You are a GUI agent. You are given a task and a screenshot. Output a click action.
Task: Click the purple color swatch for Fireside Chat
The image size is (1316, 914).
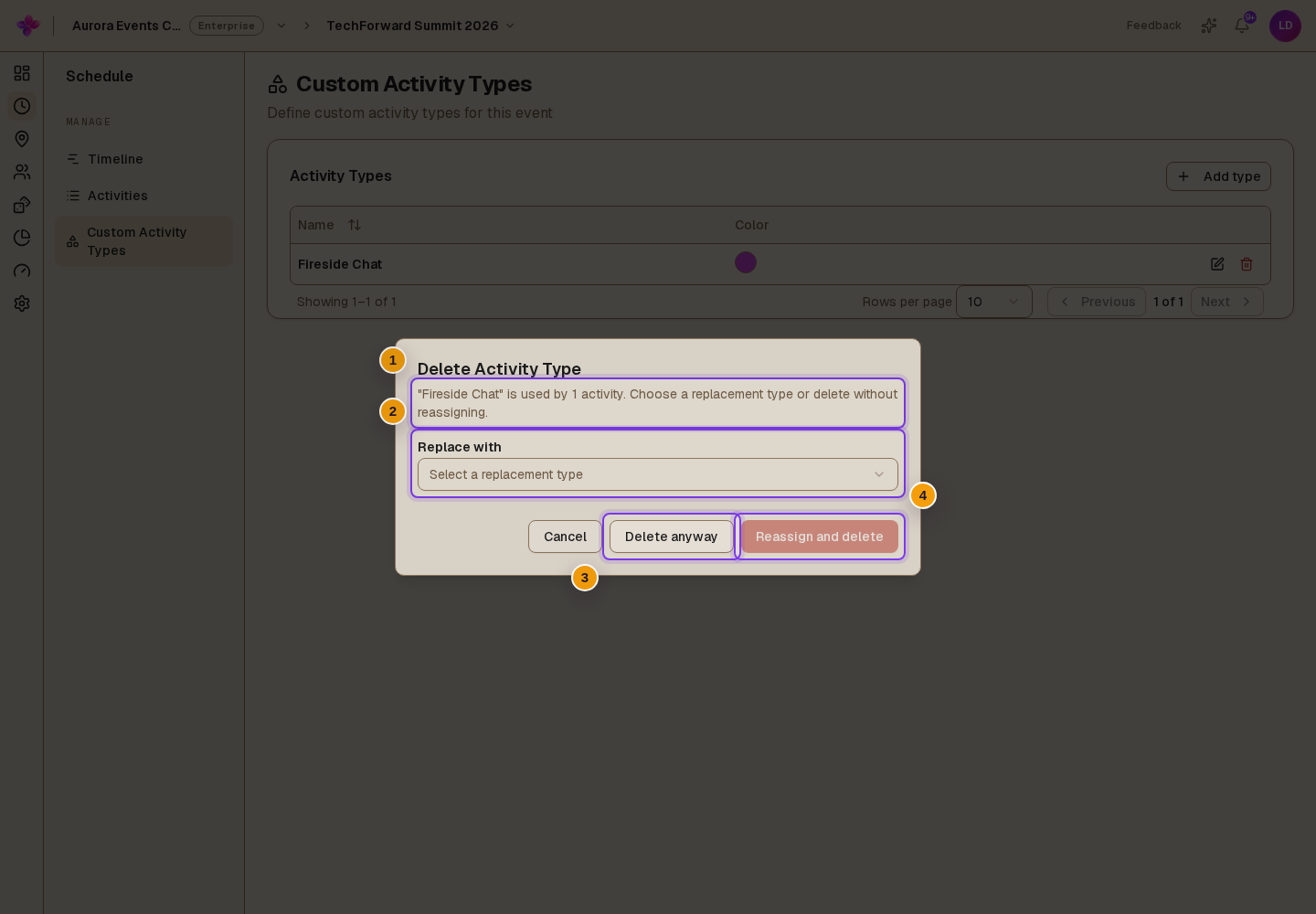point(746,262)
